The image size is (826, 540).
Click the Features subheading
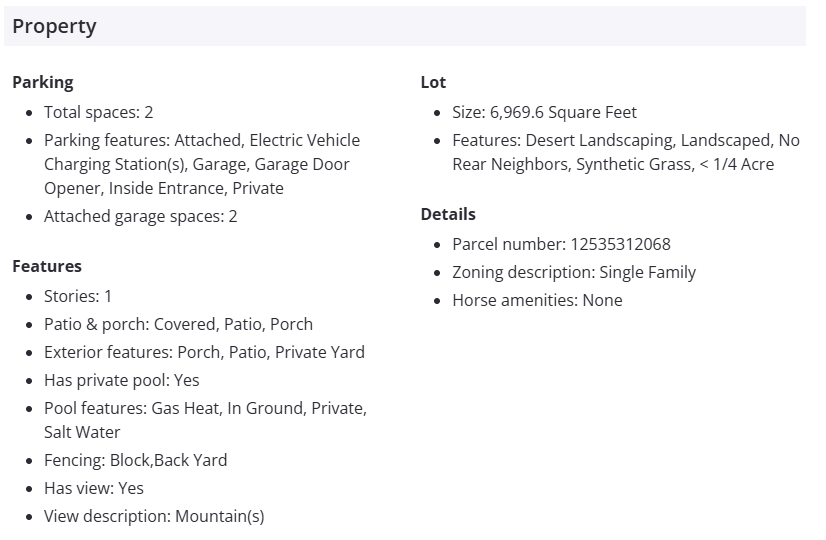tap(47, 266)
